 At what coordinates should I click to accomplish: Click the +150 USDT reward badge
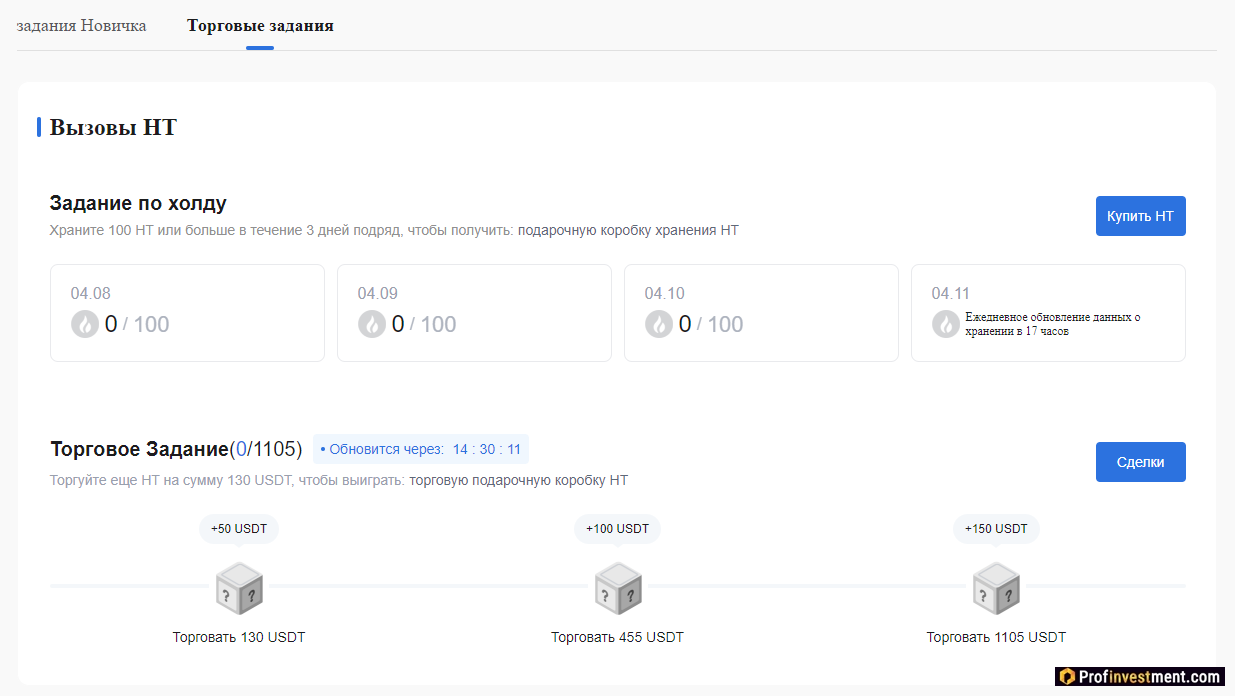click(996, 529)
